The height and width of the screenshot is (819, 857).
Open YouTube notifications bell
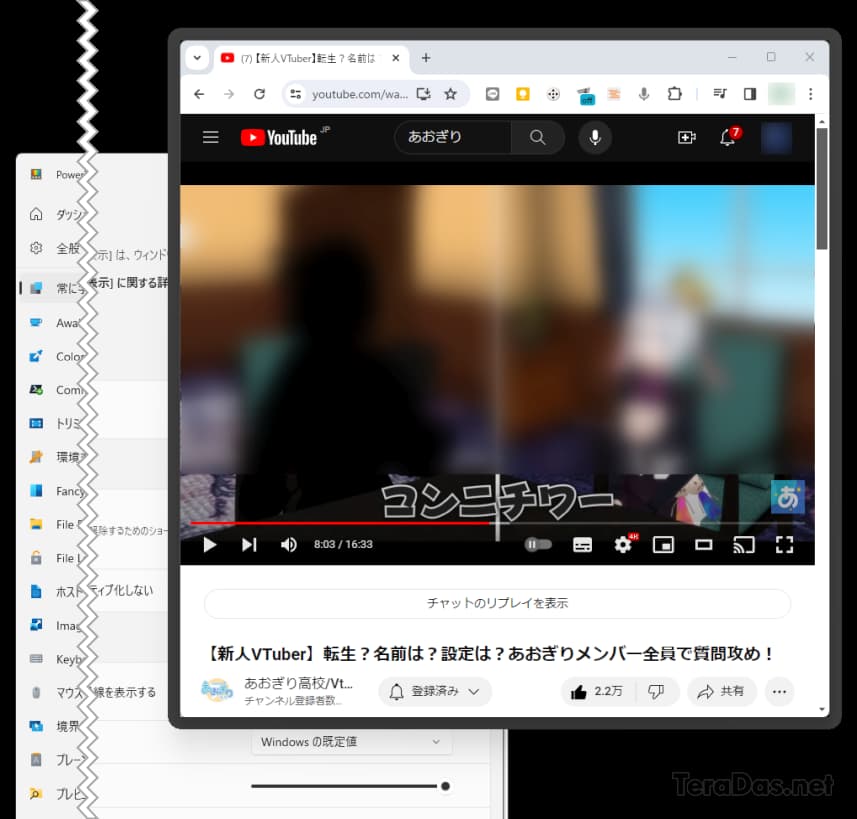point(727,137)
